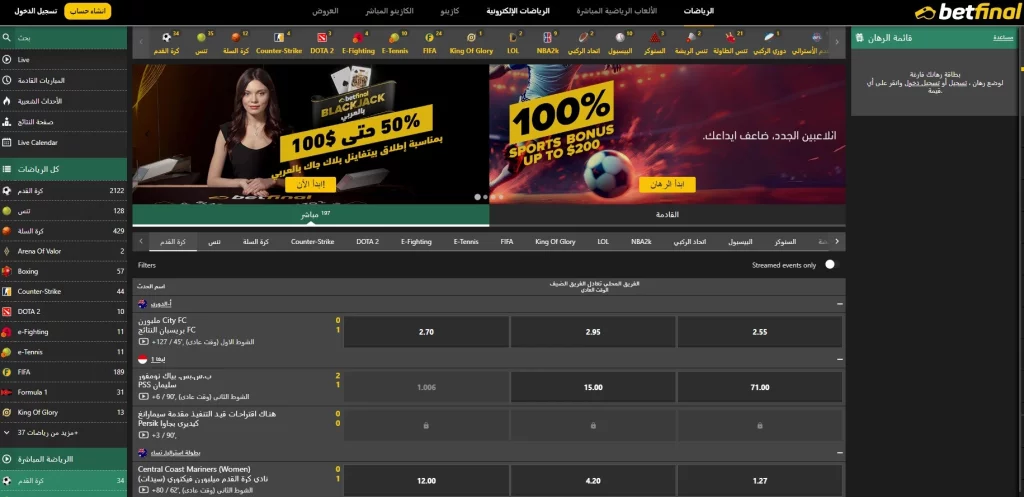Open NBA2k icon in top sports carousel
This screenshot has width=1024, height=497.
(x=547, y=38)
